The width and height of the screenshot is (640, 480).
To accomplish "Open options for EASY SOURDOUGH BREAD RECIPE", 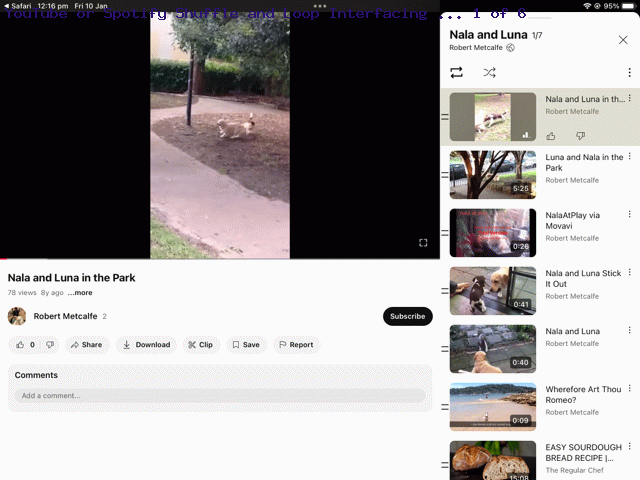I will 630,446.
